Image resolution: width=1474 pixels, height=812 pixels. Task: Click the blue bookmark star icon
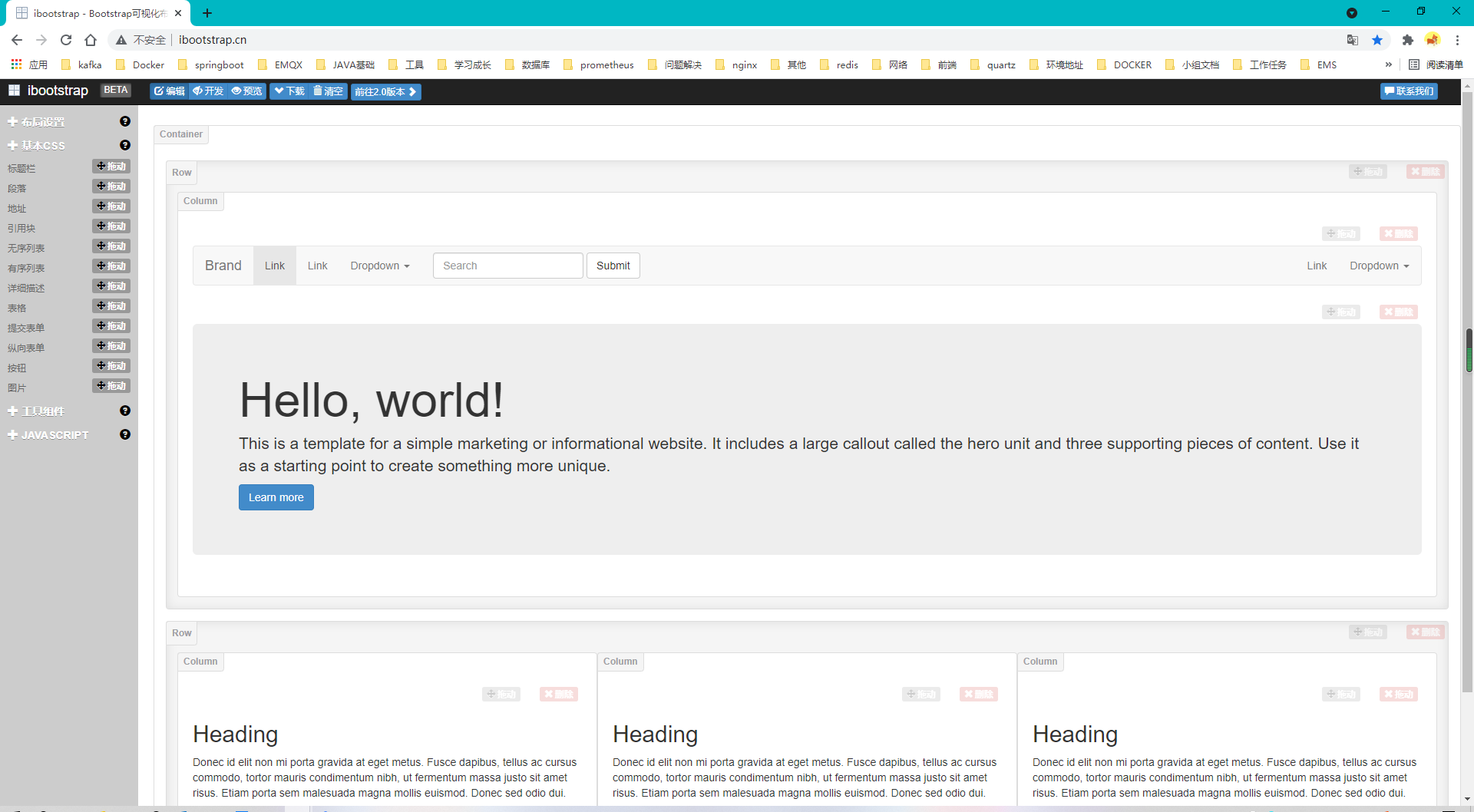pos(1377,40)
